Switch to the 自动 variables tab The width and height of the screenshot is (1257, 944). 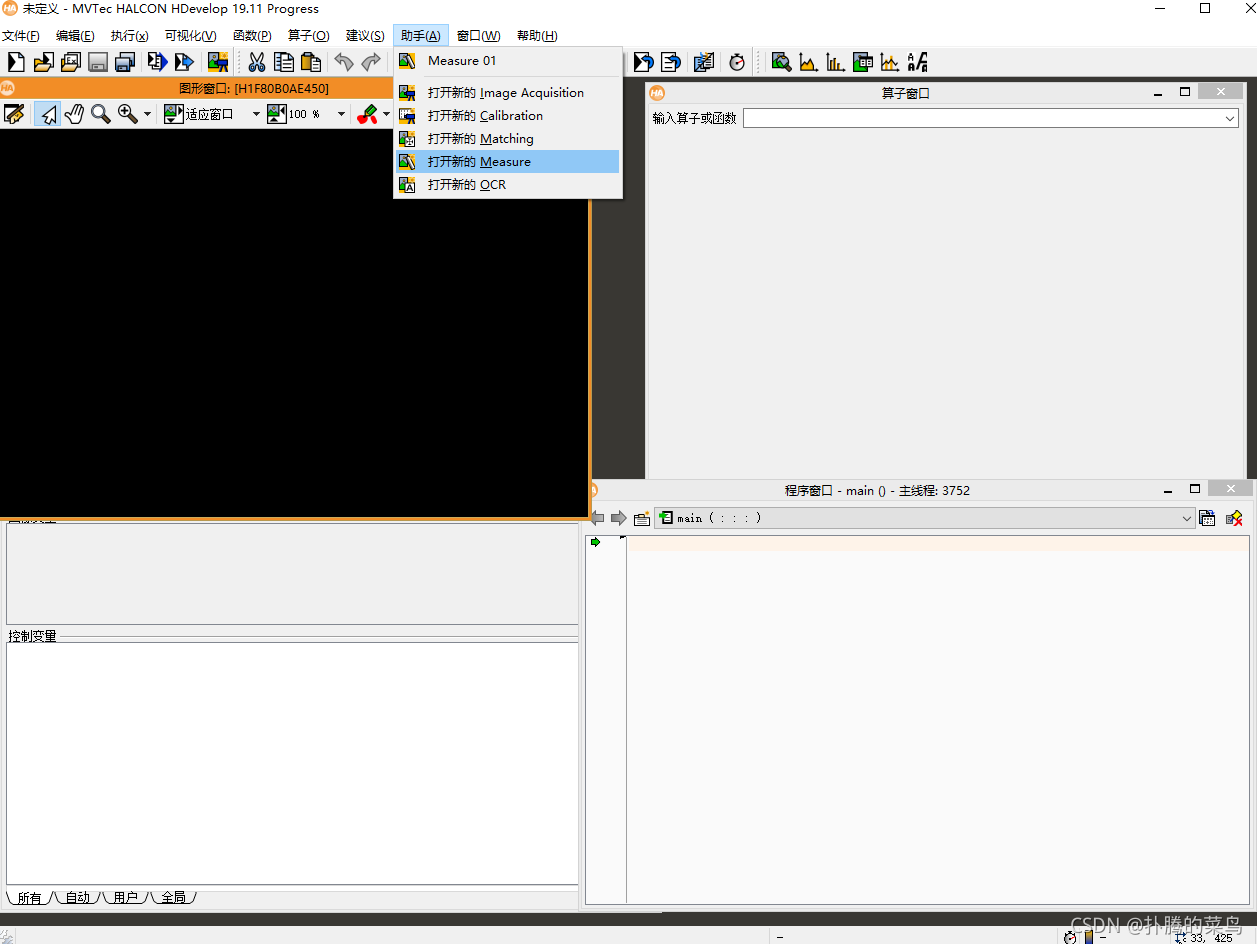(78, 897)
